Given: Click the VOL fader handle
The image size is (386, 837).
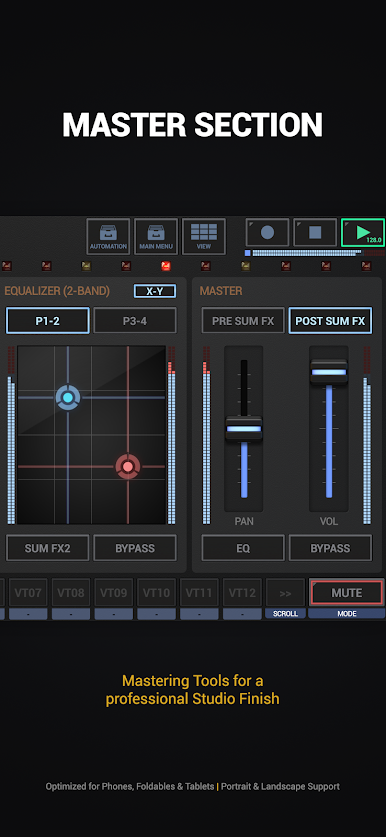Looking at the screenshot, I should click(x=329, y=372).
